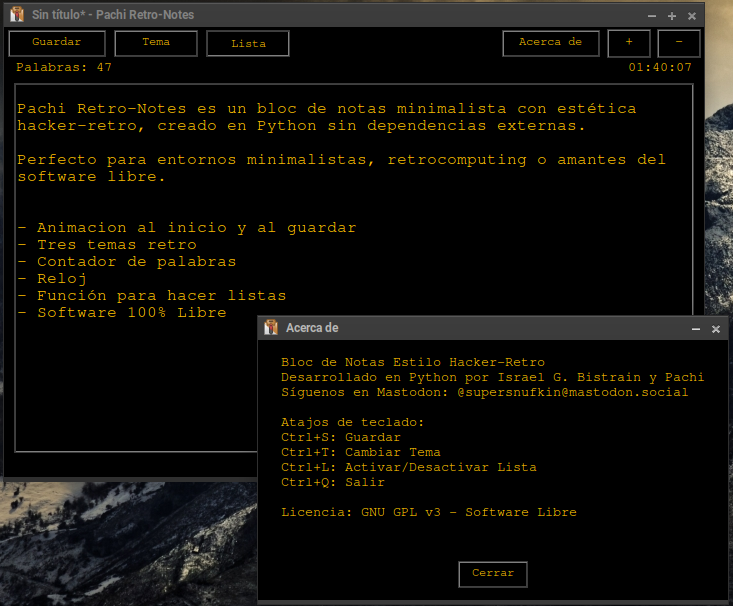
Task: Open the Acerca de button in toolbar
Action: coord(551,43)
